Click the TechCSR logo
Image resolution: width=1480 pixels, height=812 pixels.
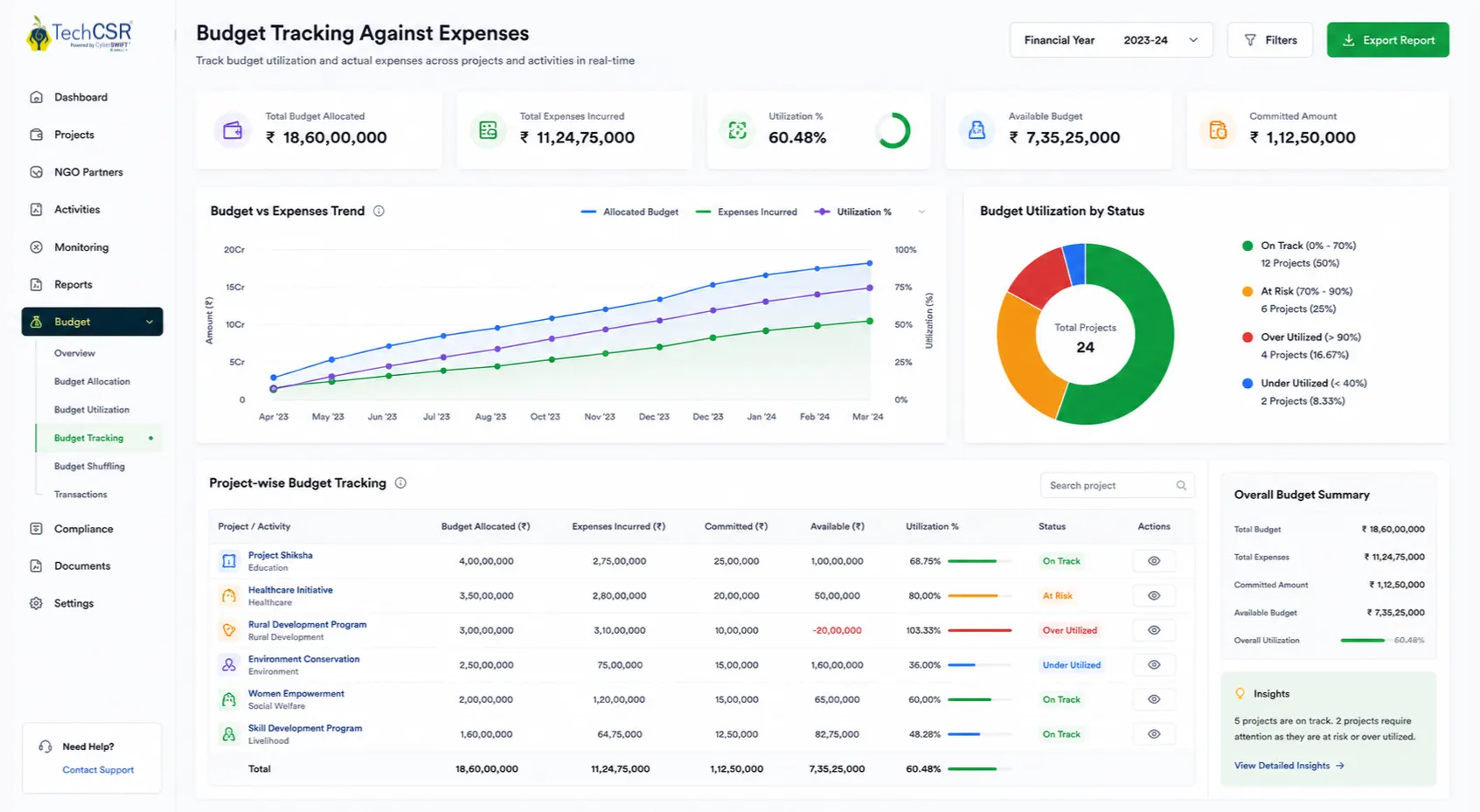click(79, 34)
